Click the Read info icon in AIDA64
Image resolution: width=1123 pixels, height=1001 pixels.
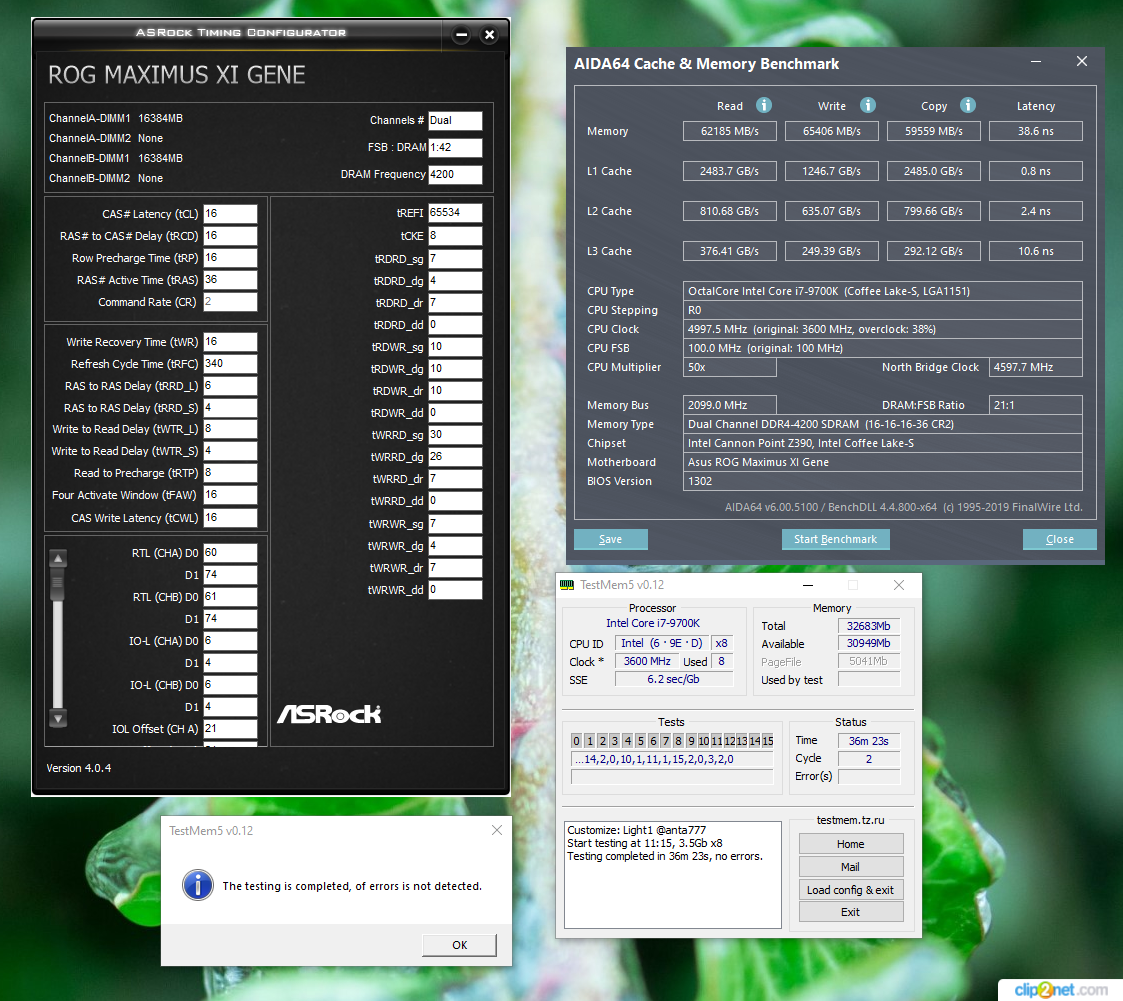click(x=764, y=105)
